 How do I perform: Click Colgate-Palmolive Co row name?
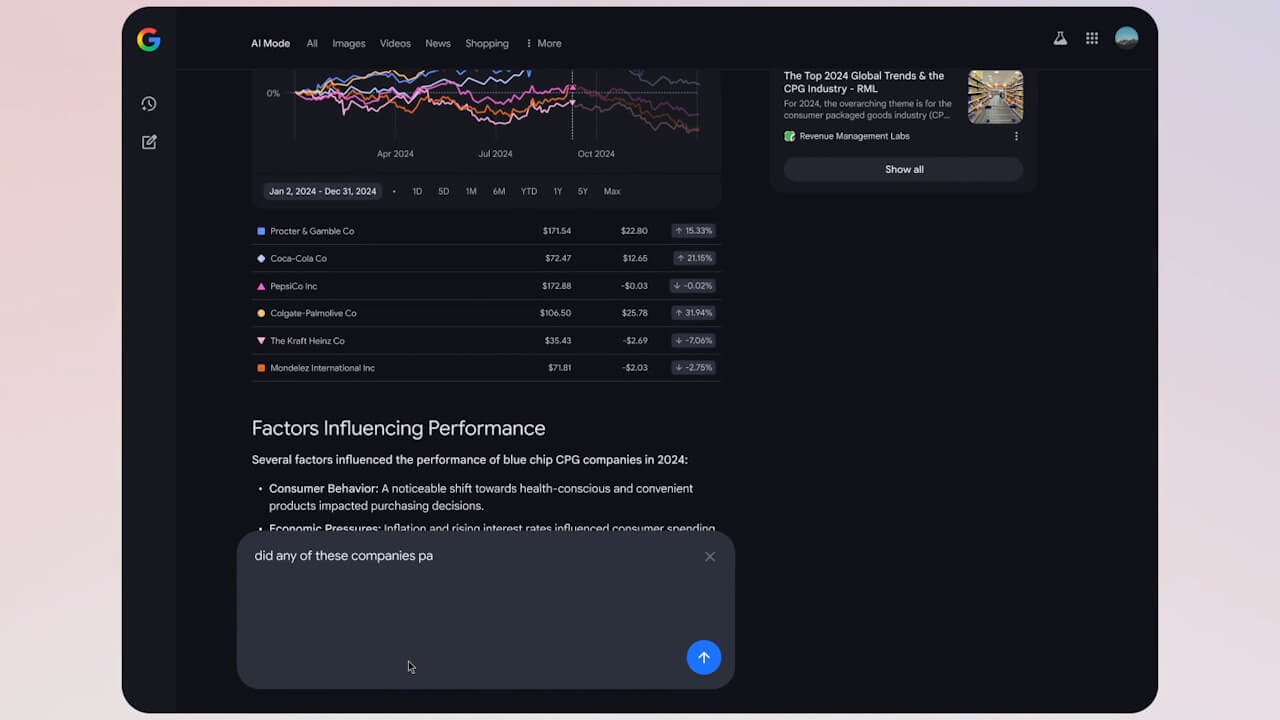click(313, 313)
